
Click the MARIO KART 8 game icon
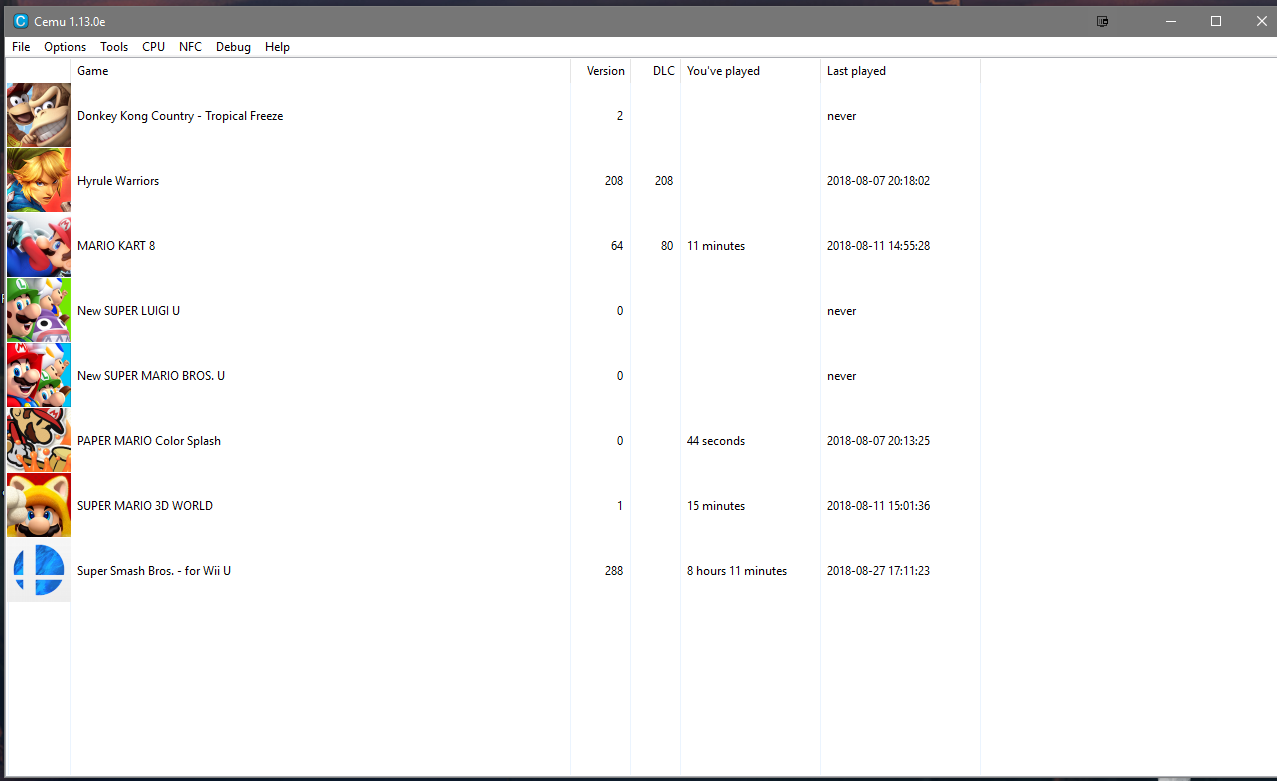click(39, 245)
